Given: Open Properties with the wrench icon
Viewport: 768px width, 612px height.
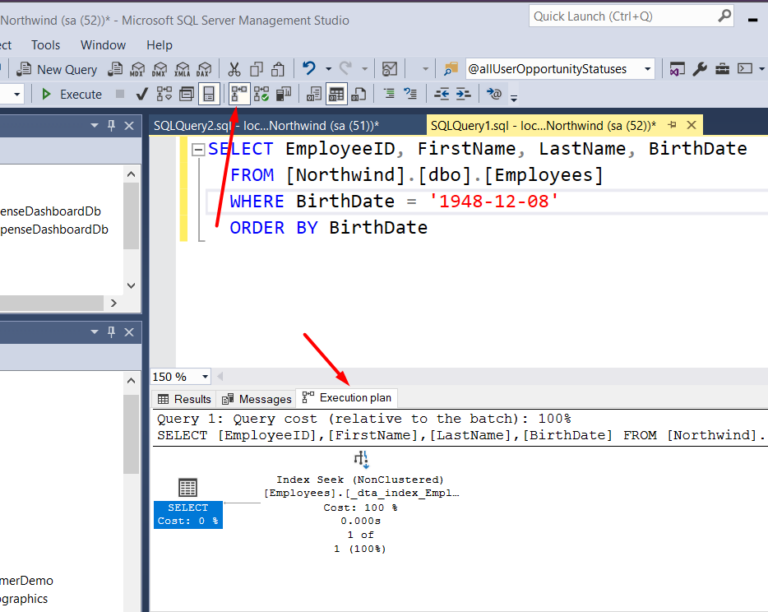Looking at the screenshot, I should tap(700, 69).
